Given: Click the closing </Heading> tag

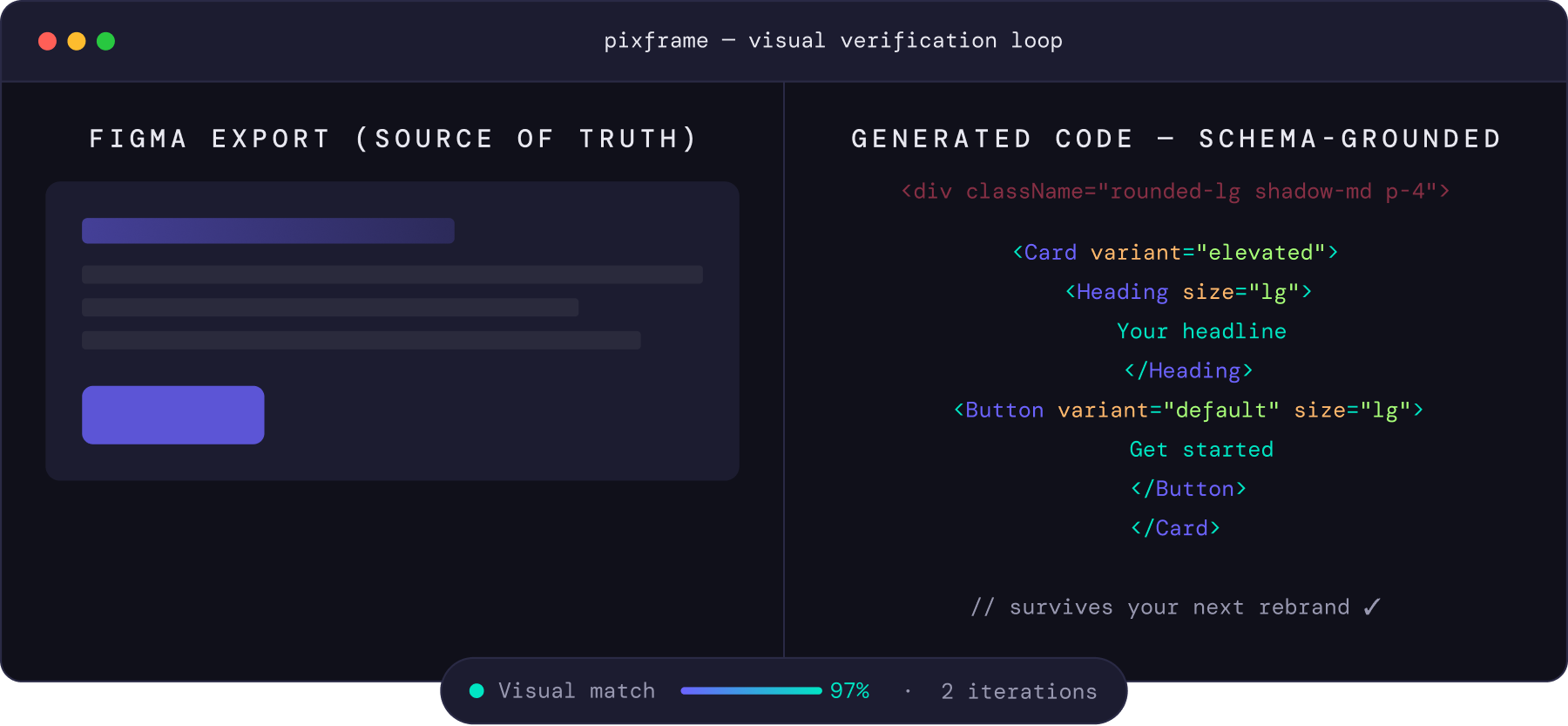Looking at the screenshot, I should [1188, 370].
